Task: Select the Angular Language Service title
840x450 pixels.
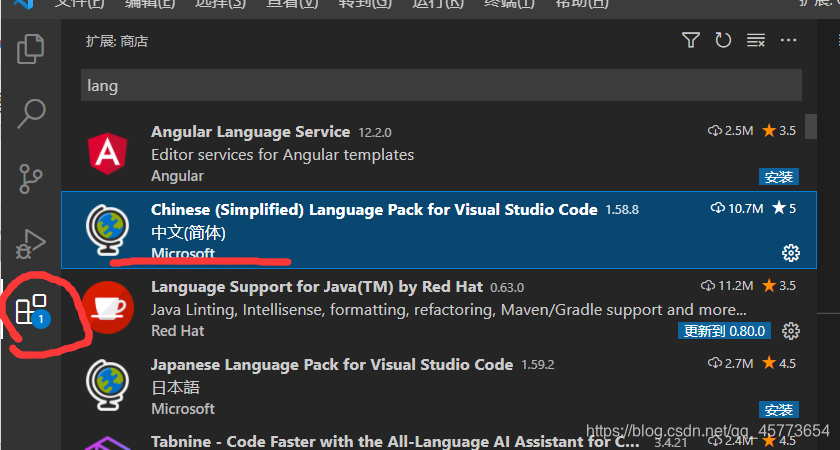Action: pyautogui.click(x=250, y=132)
